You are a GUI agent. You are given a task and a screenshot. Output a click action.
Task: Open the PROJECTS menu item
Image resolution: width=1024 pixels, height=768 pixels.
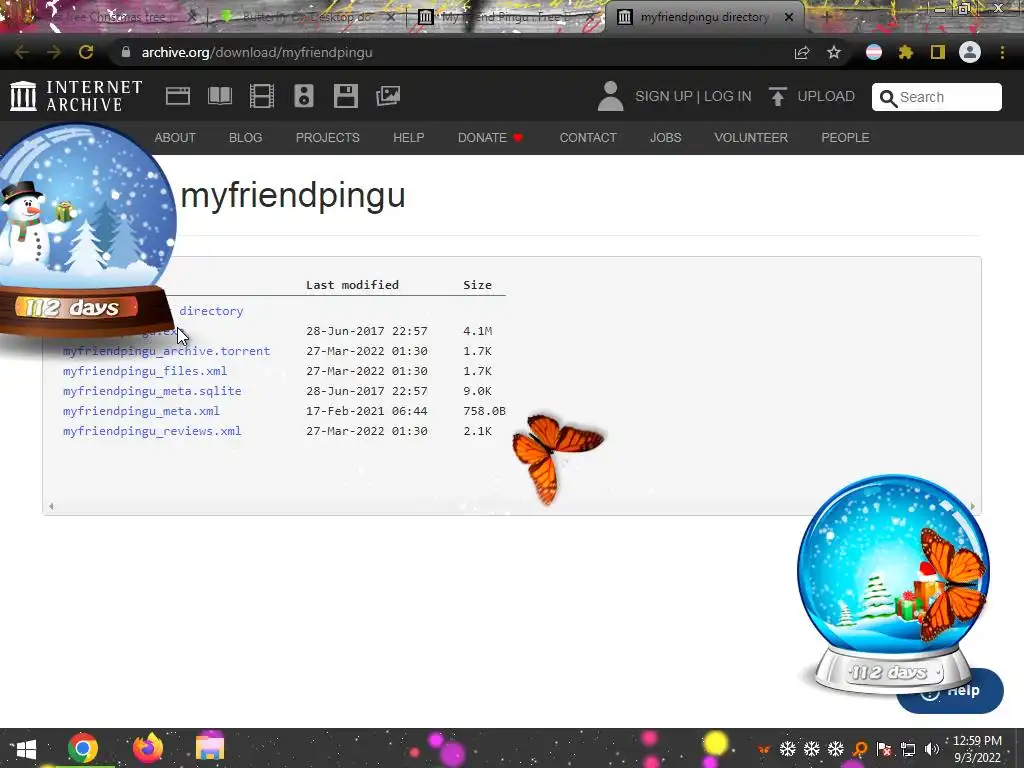point(328,138)
